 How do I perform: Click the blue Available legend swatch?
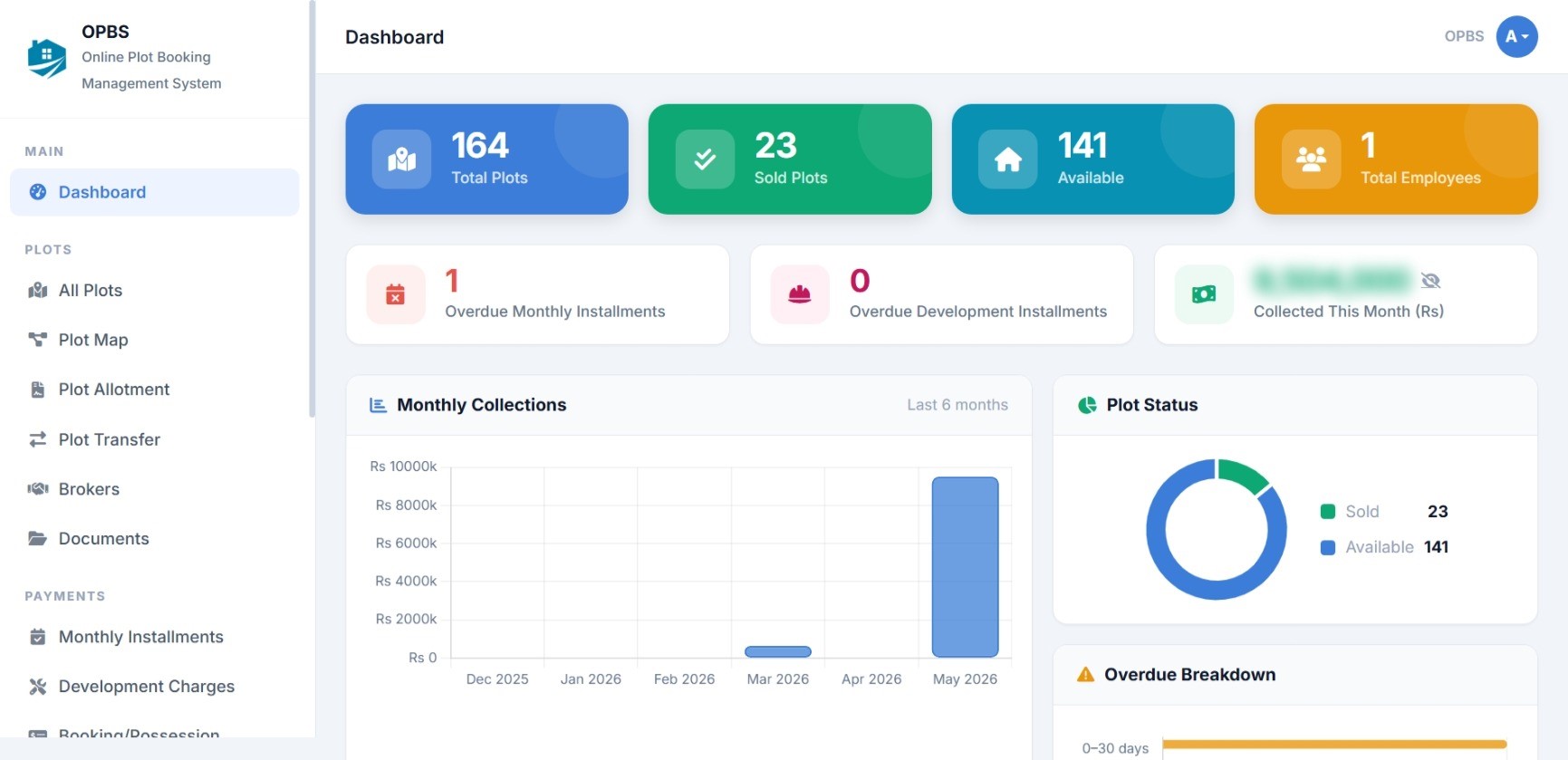coord(1328,547)
